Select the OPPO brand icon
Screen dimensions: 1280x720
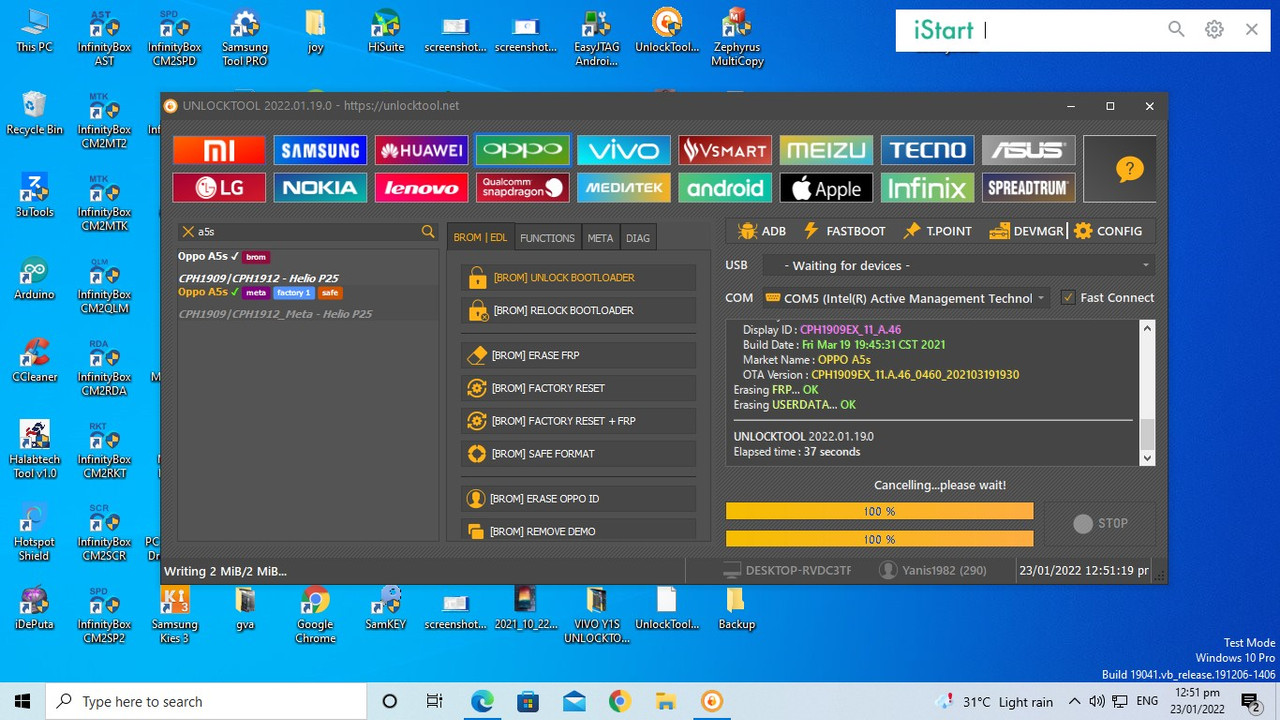click(x=523, y=150)
